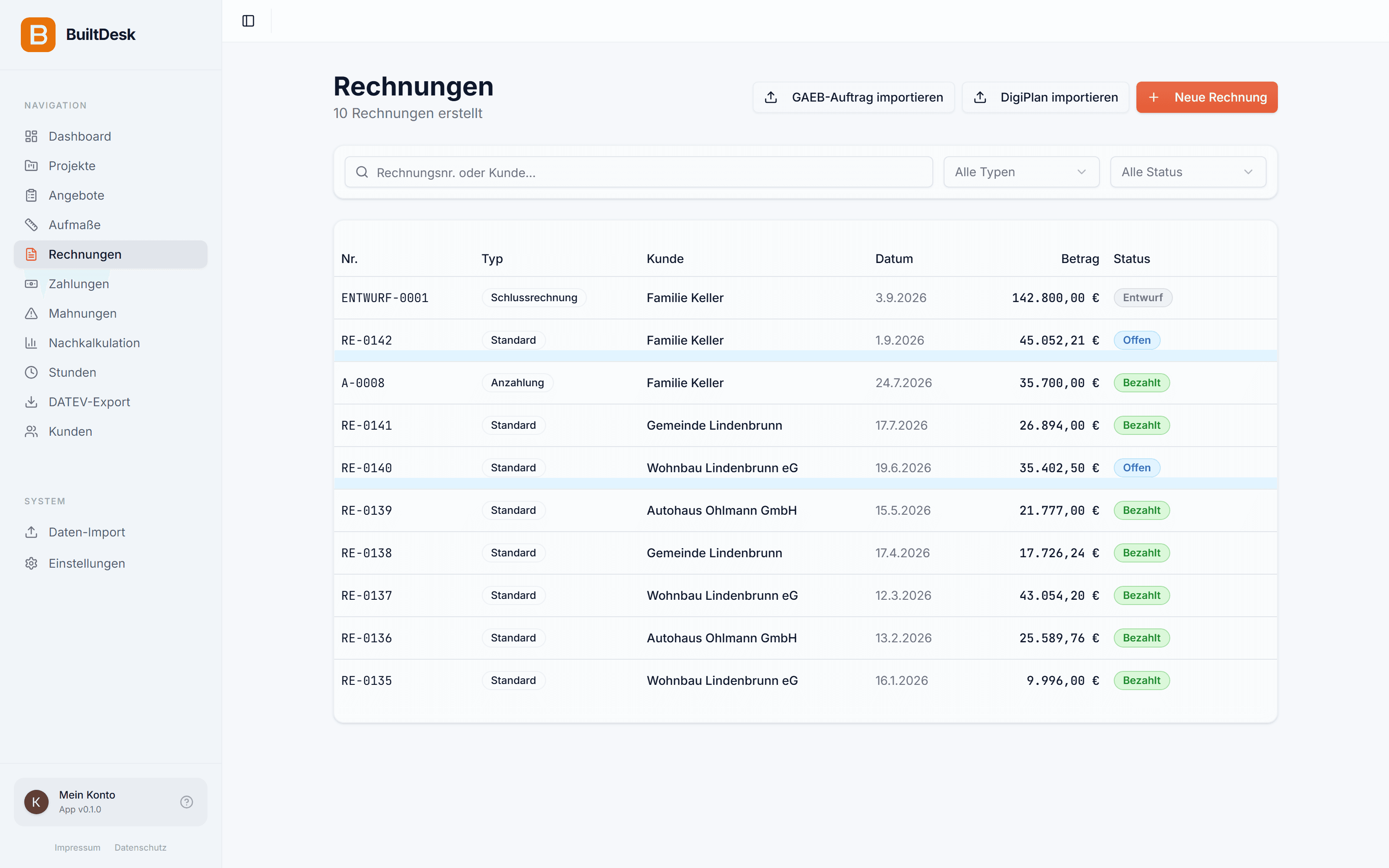Click the Anzahlung type badge
Viewport: 1389px width, 868px height.
tap(517, 383)
